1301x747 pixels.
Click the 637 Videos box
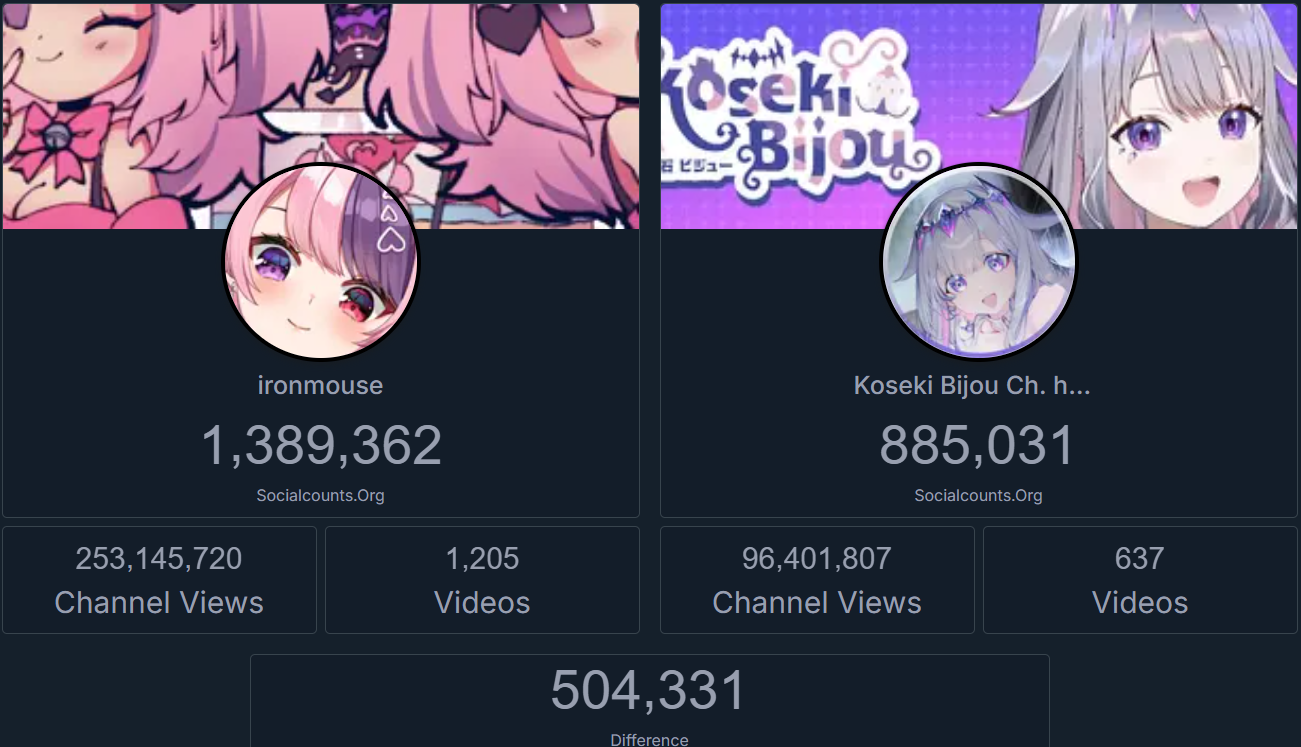pos(1140,580)
